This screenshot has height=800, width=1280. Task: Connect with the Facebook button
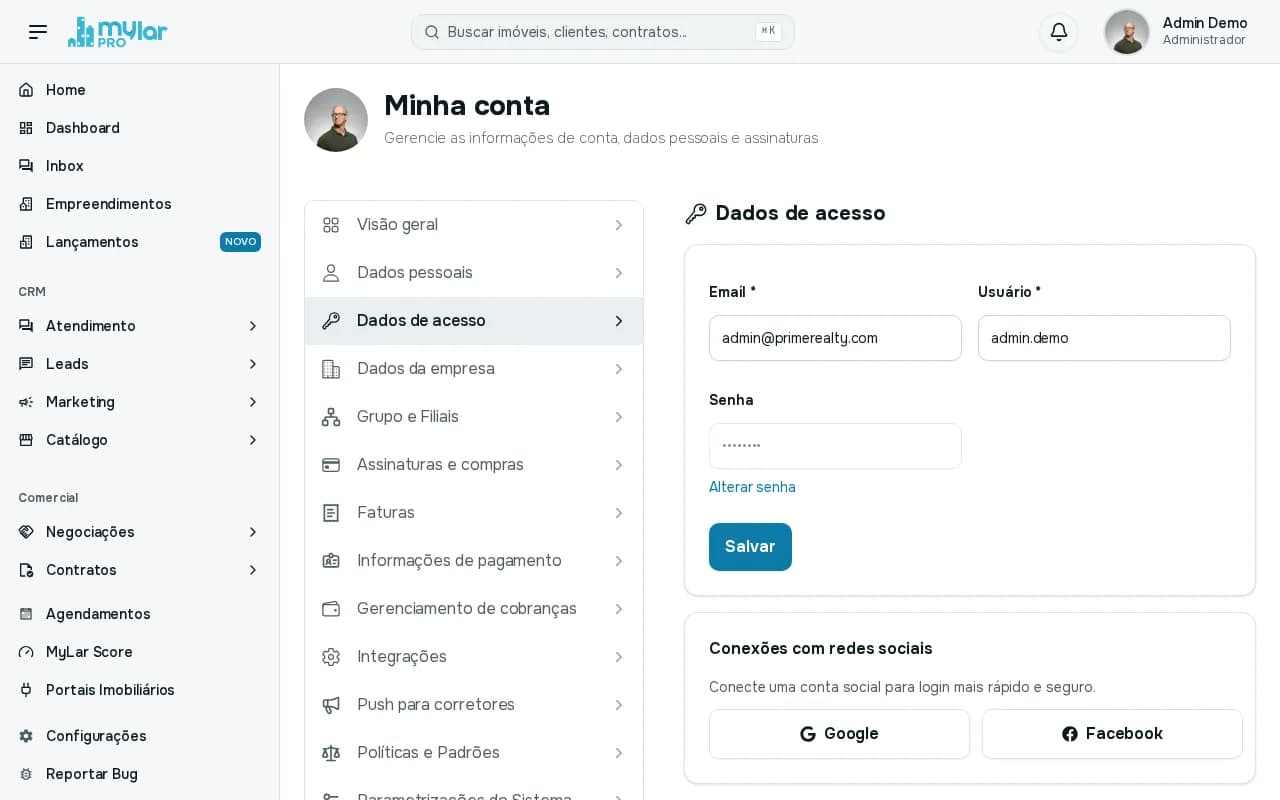point(1112,734)
